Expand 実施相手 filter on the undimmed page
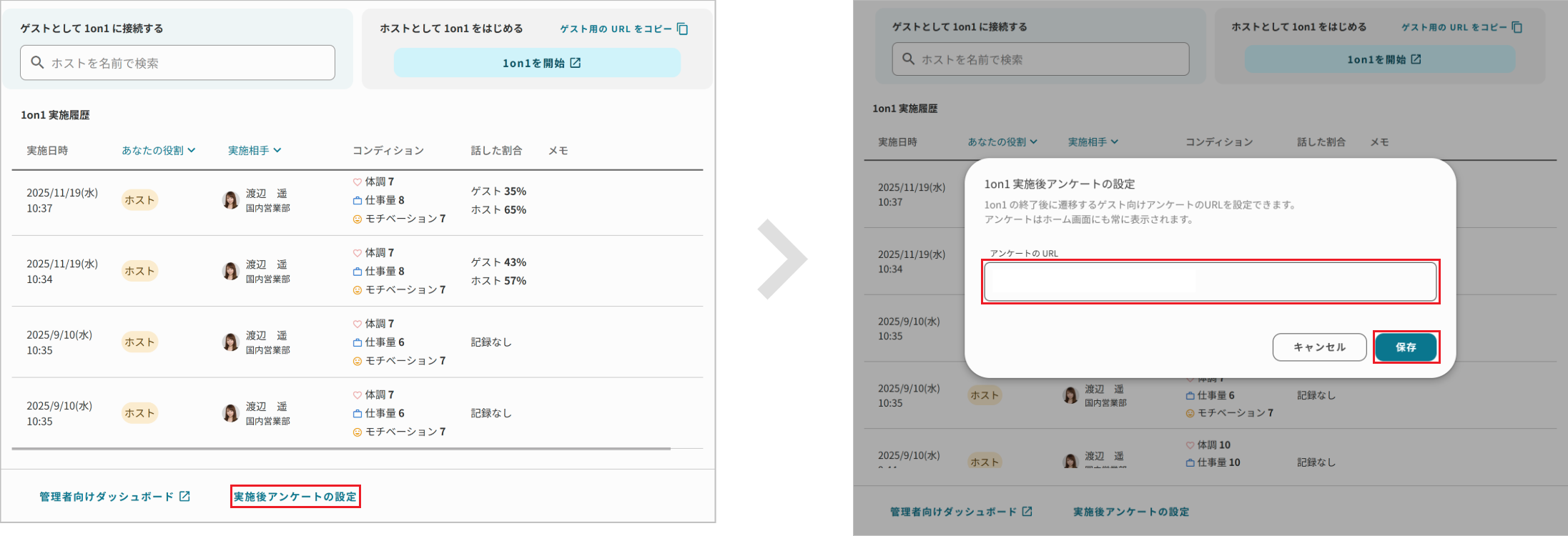This screenshot has height=536, width=1568. (255, 151)
